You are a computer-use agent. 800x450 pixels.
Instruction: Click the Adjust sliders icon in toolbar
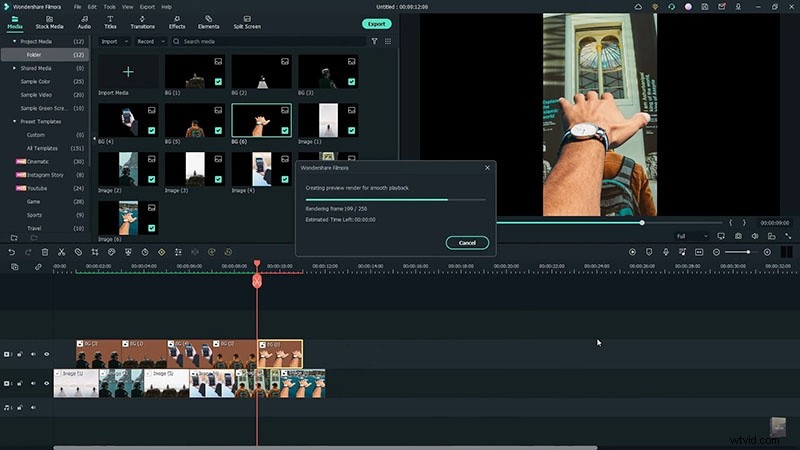tap(178, 252)
